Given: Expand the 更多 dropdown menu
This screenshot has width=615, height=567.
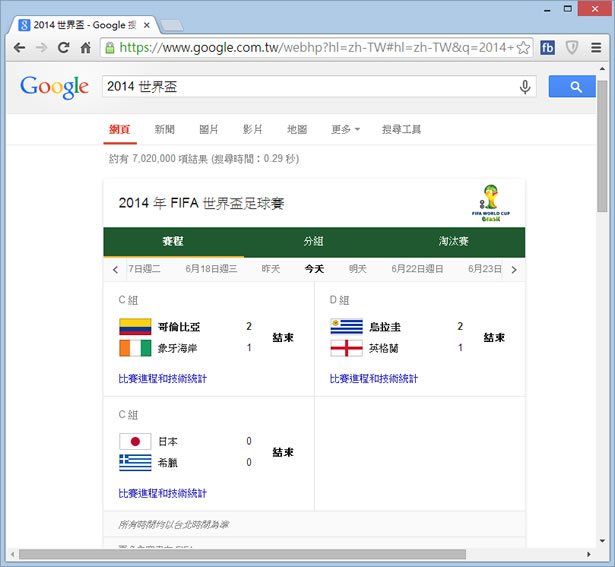Looking at the screenshot, I should pyautogui.click(x=345, y=129).
